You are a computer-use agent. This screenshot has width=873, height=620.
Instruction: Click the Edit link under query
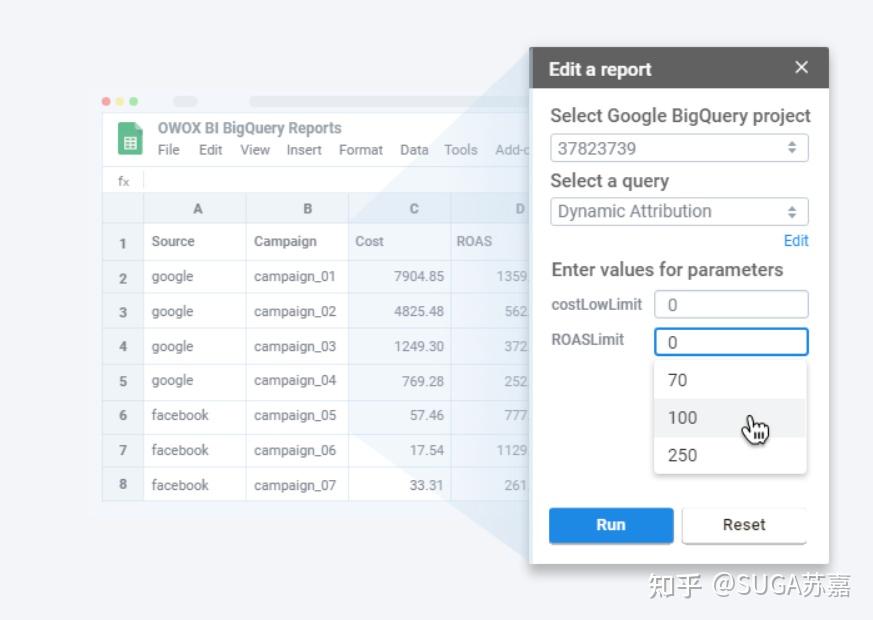point(796,240)
